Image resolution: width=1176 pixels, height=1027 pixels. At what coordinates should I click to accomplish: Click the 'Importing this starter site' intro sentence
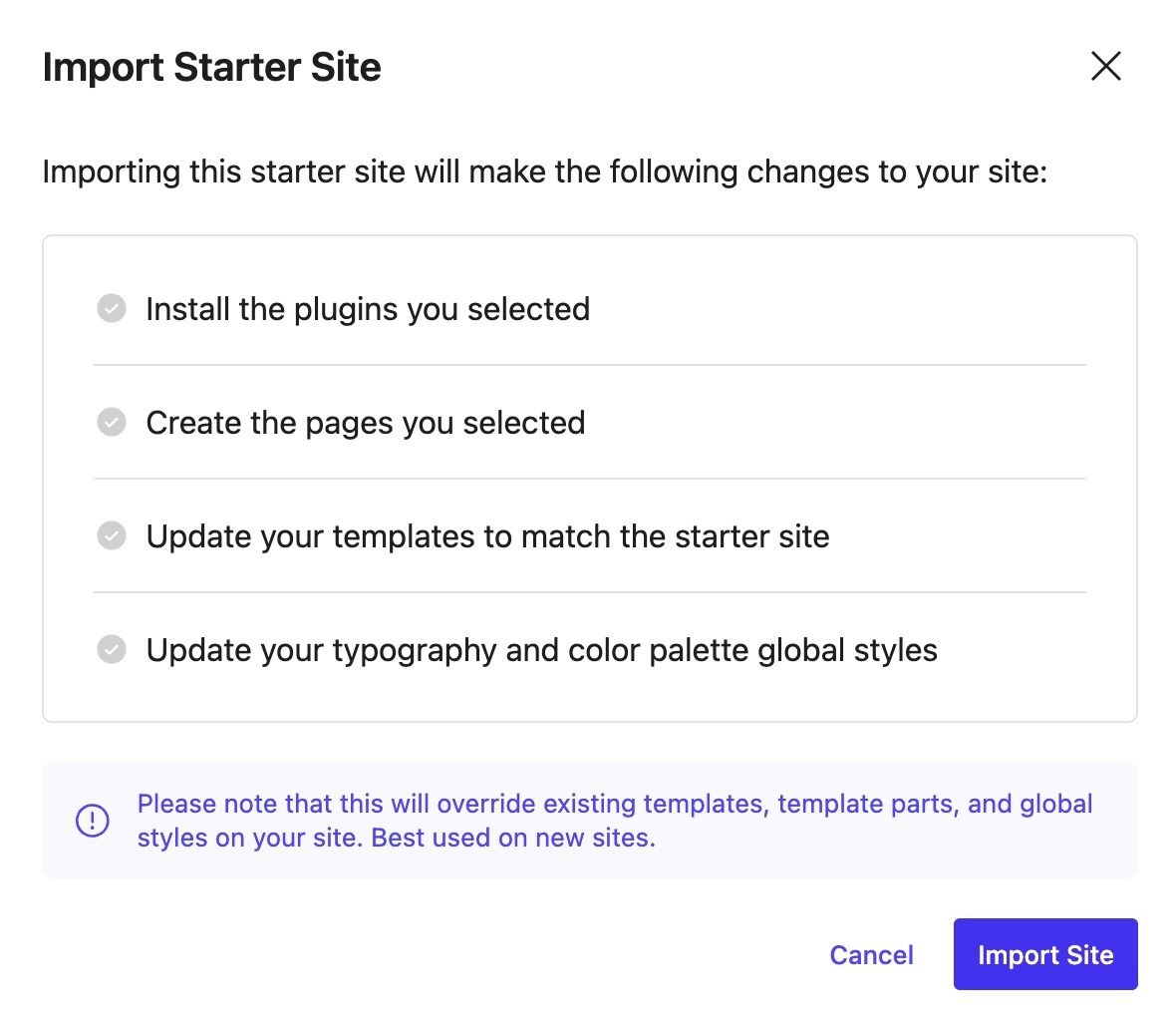point(544,171)
